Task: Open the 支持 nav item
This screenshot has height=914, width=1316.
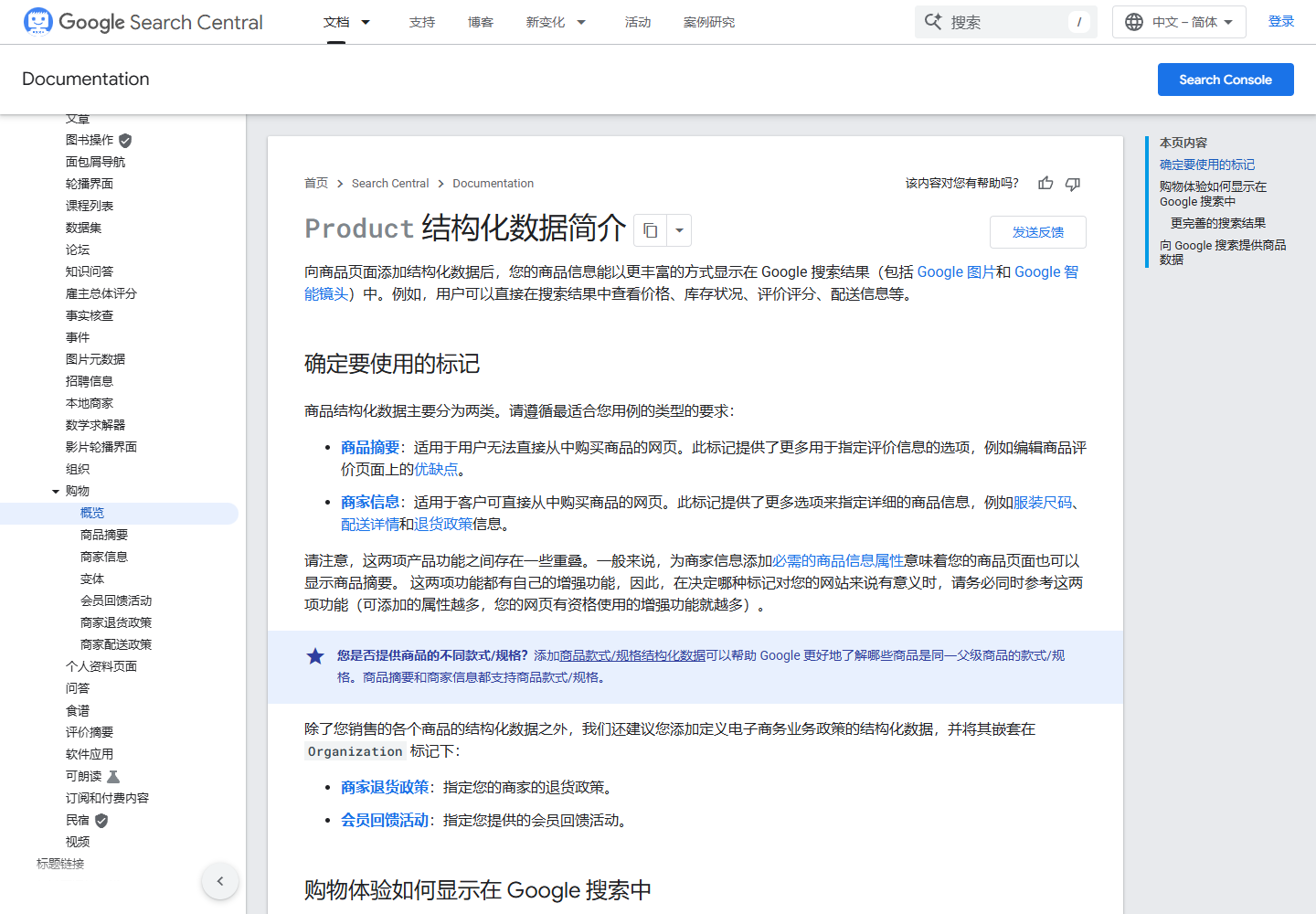Action: coord(422,22)
